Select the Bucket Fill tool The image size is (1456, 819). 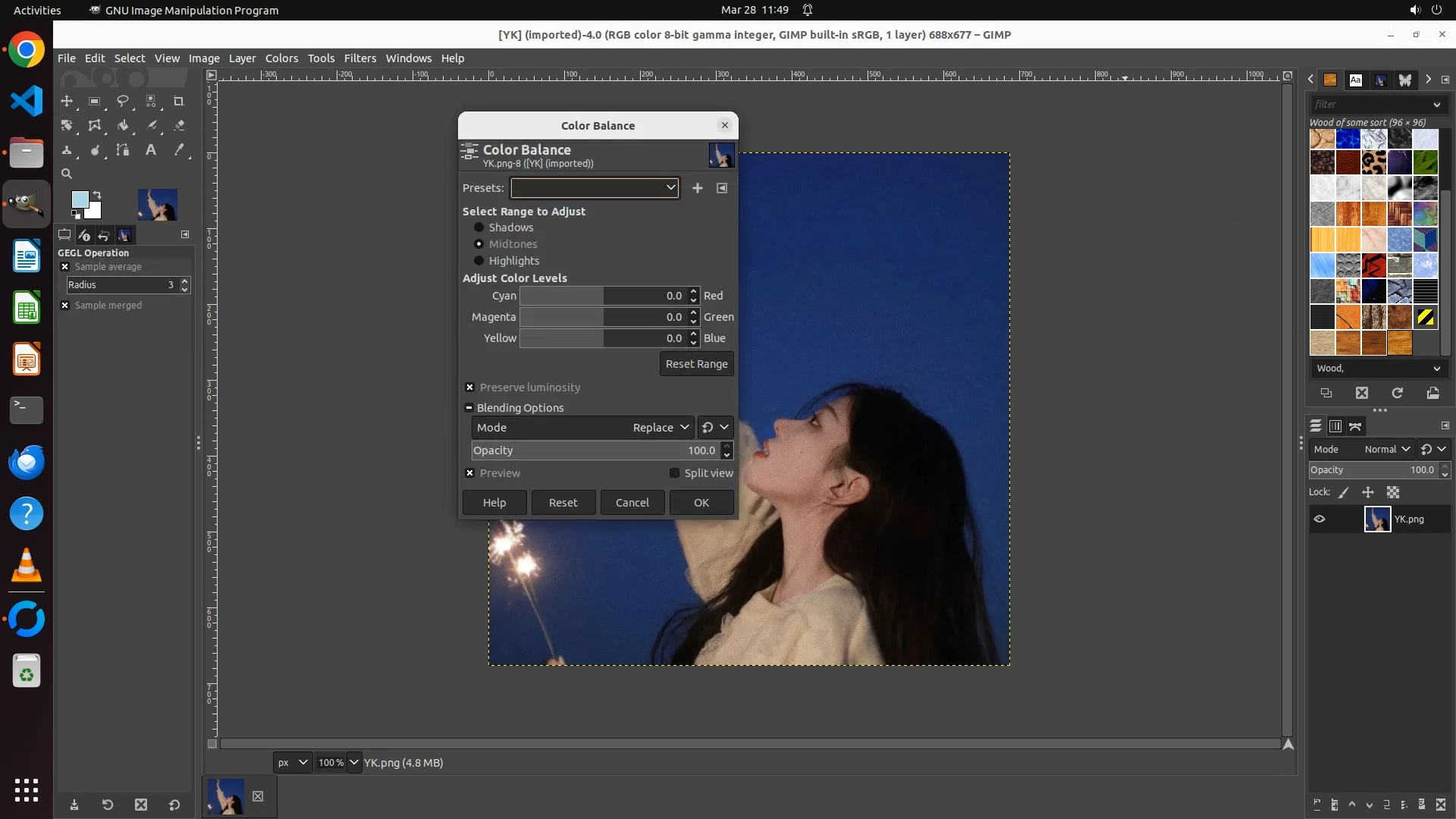coord(123,126)
